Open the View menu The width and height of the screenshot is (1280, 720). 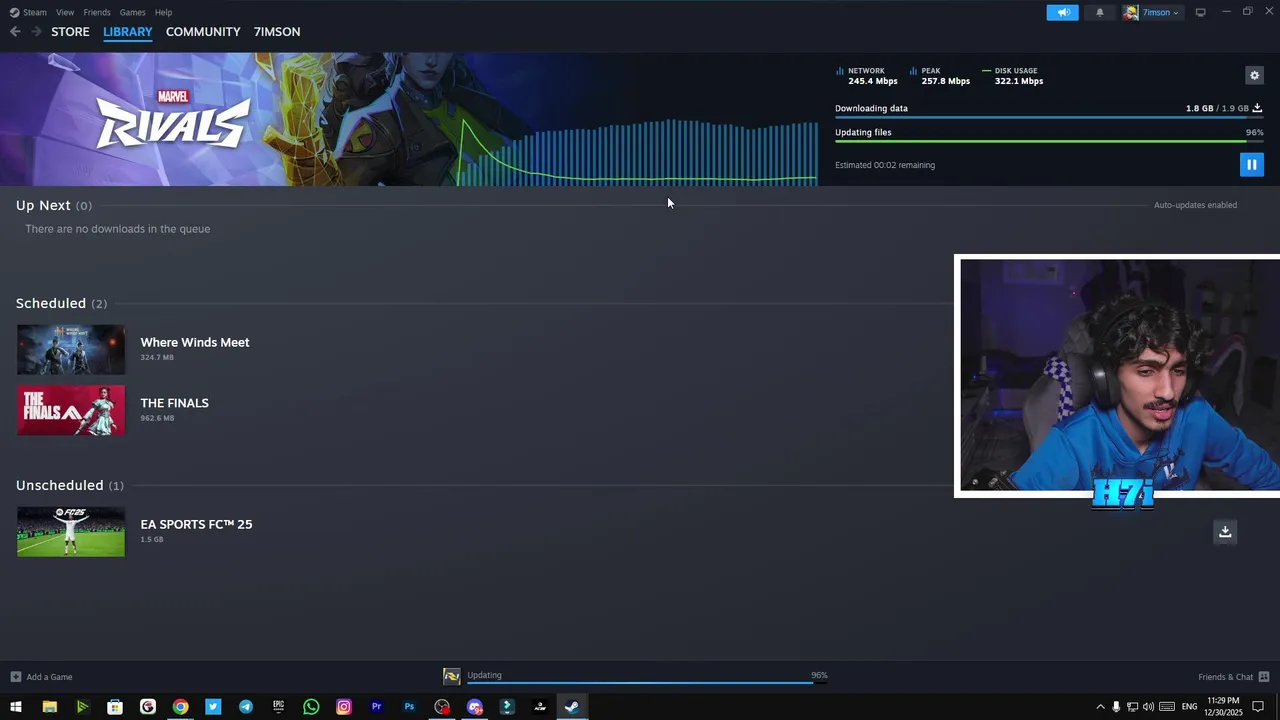tap(65, 12)
